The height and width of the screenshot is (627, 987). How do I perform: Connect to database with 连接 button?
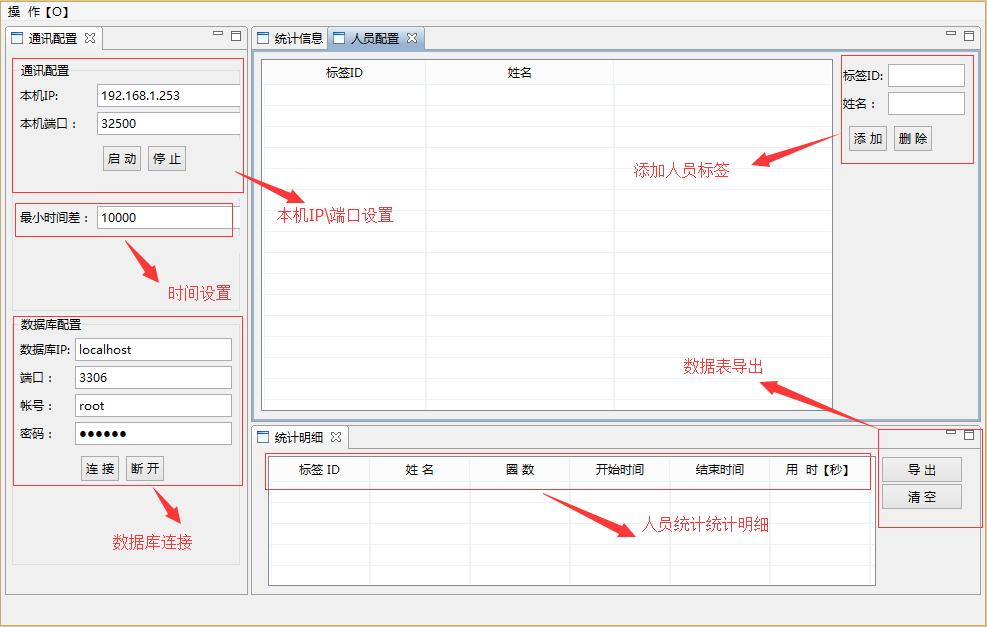pos(100,468)
